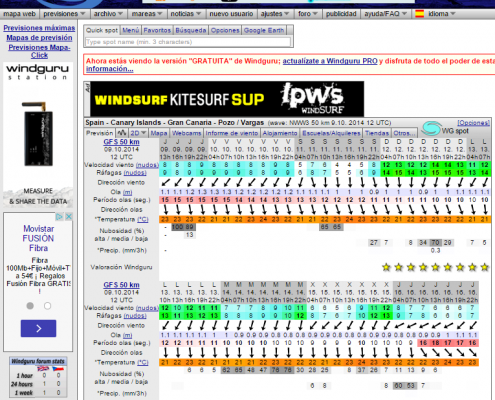
Task: Click the nudos link beside second Velocidad viento
Action: (x=147, y=308)
